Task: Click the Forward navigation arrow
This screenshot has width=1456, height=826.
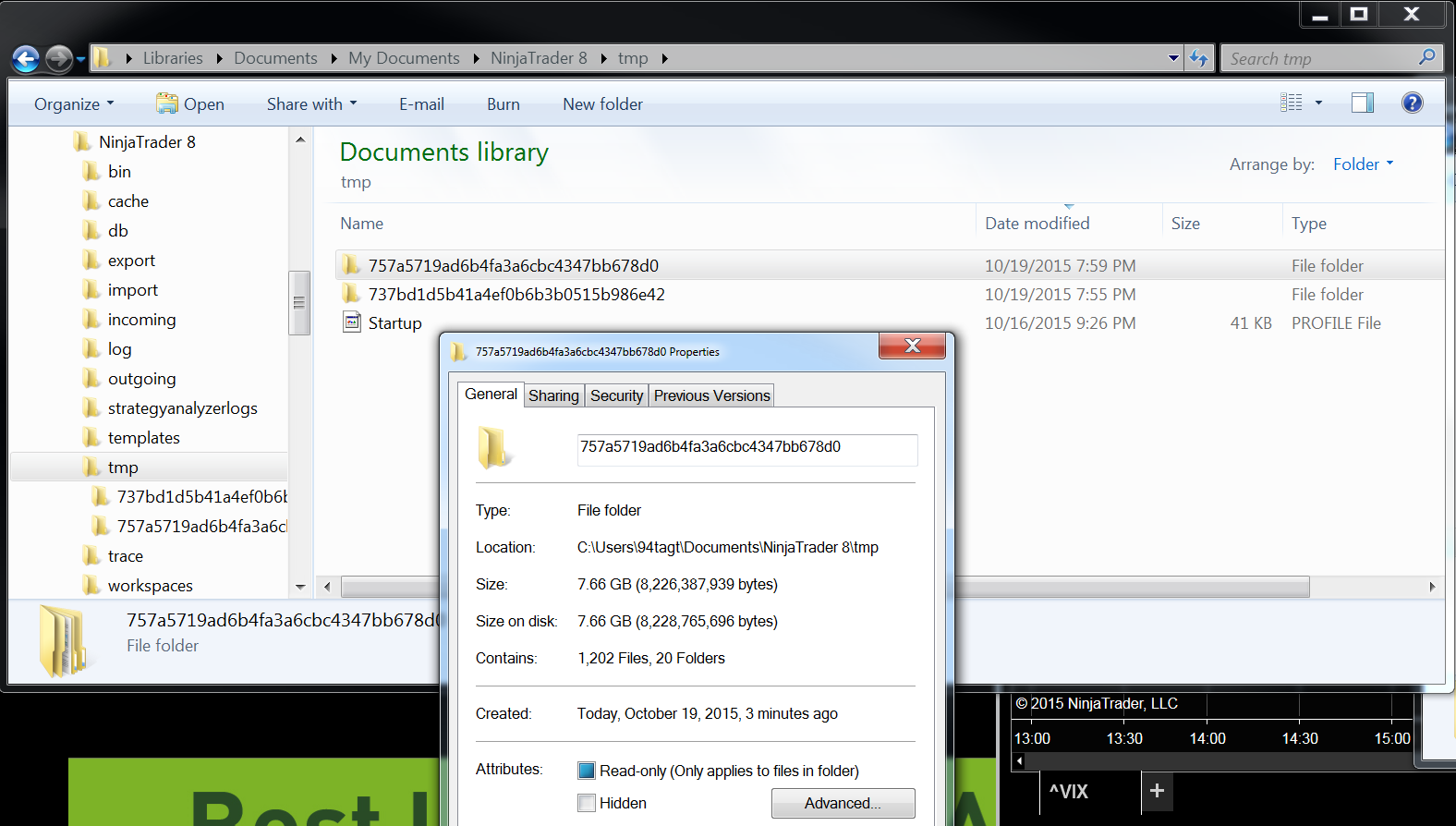Action: 58,59
